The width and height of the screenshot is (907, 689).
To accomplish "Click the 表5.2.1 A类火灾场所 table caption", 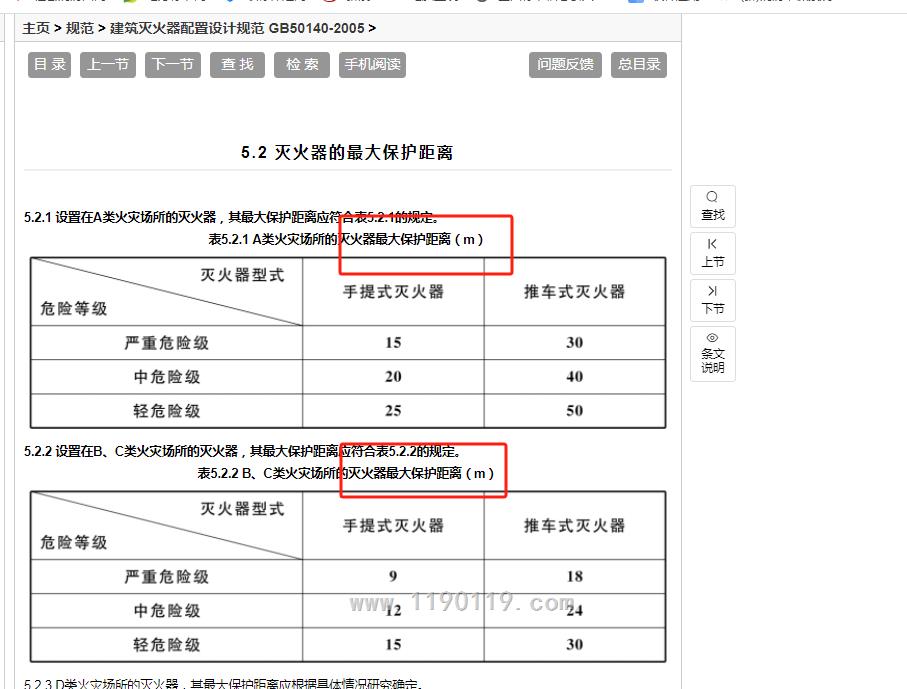I will 345,239.
